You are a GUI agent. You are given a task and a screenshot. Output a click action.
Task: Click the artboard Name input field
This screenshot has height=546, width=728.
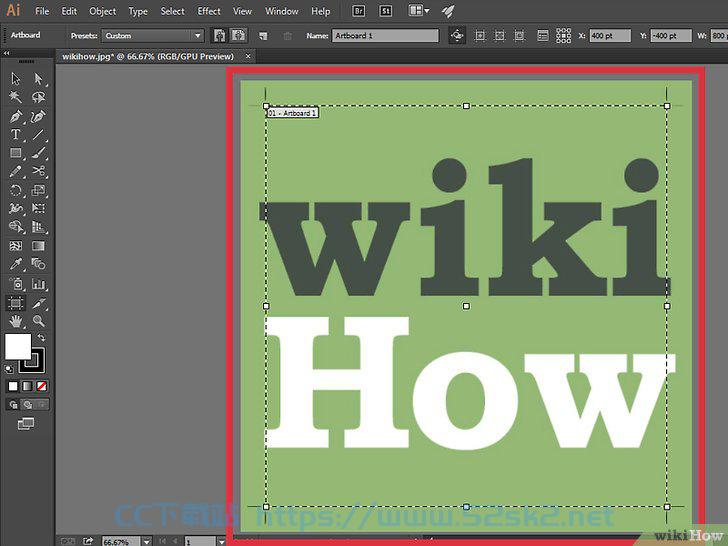click(x=385, y=36)
